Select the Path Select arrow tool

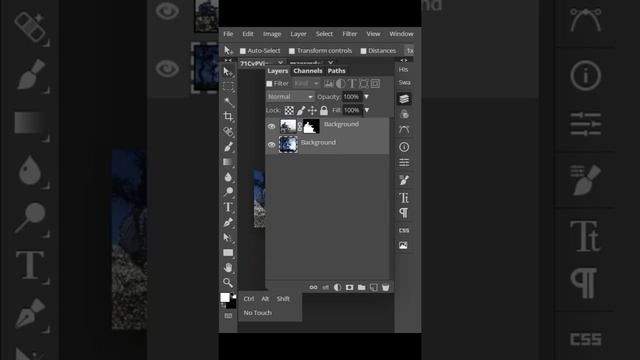coord(228,238)
